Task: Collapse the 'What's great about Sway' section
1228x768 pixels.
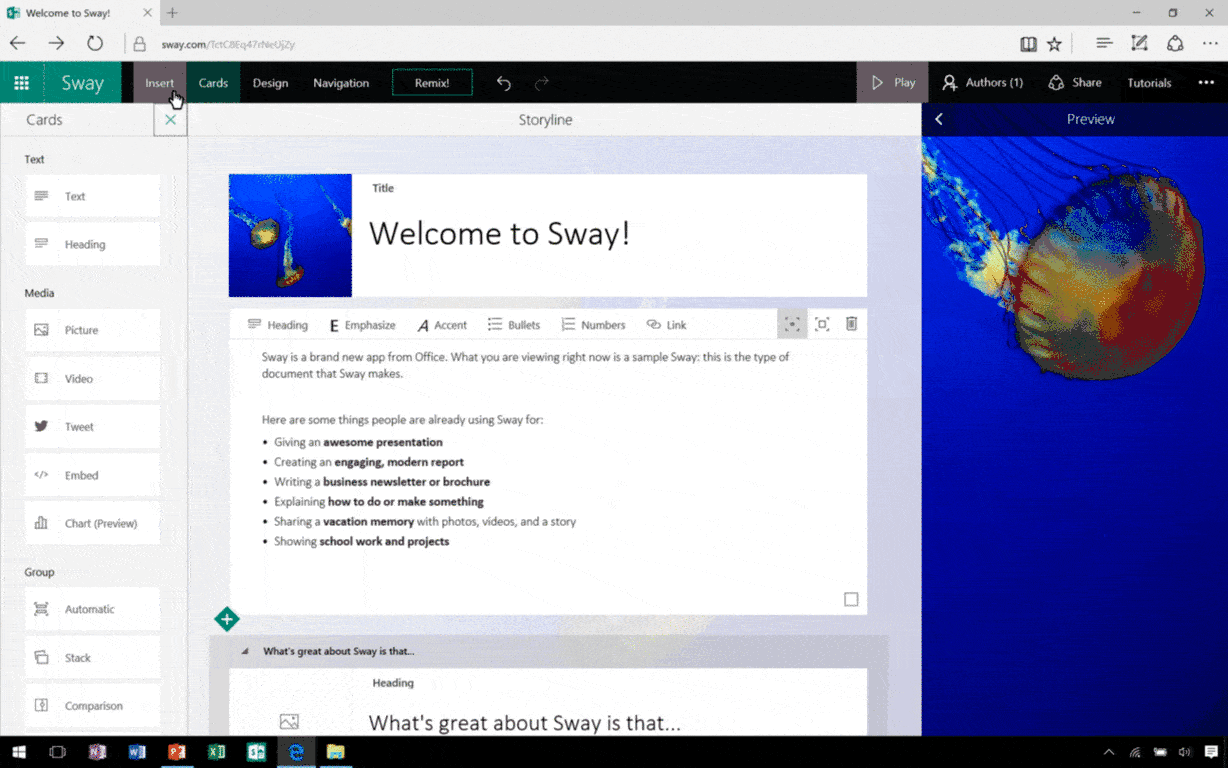Action: pyautogui.click(x=244, y=650)
